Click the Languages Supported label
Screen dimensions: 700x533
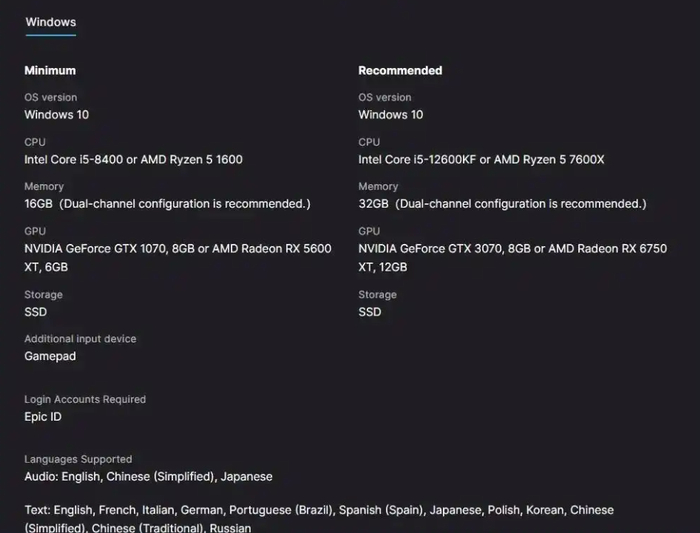[78, 460]
